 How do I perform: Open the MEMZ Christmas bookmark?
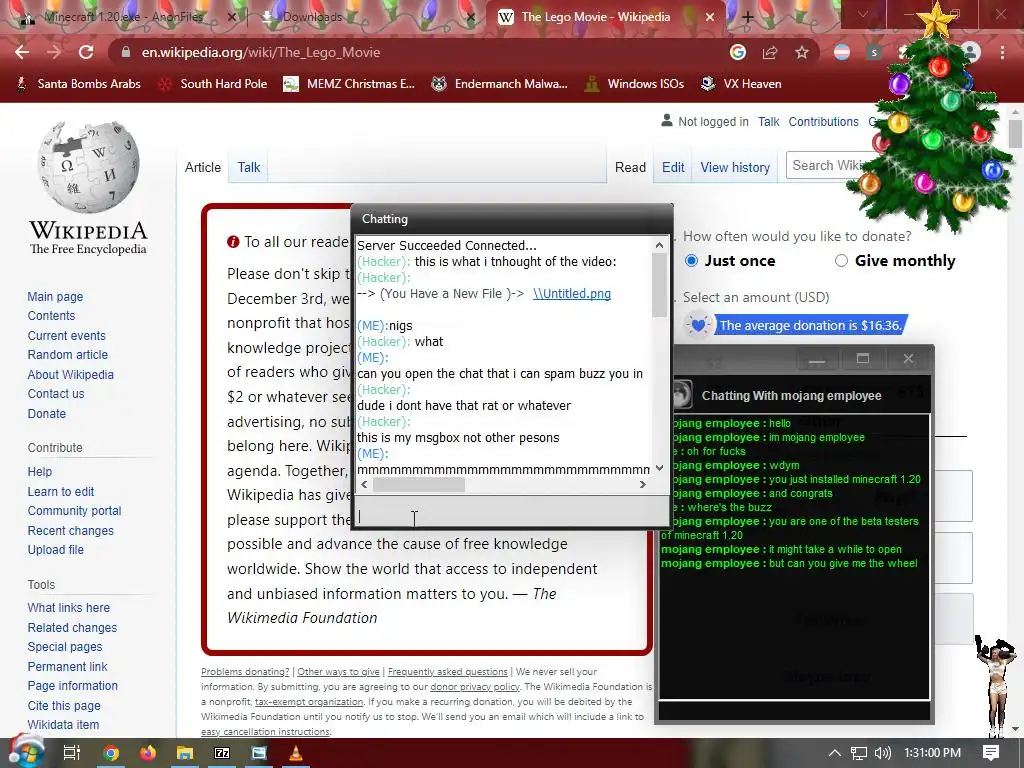click(x=349, y=84)
